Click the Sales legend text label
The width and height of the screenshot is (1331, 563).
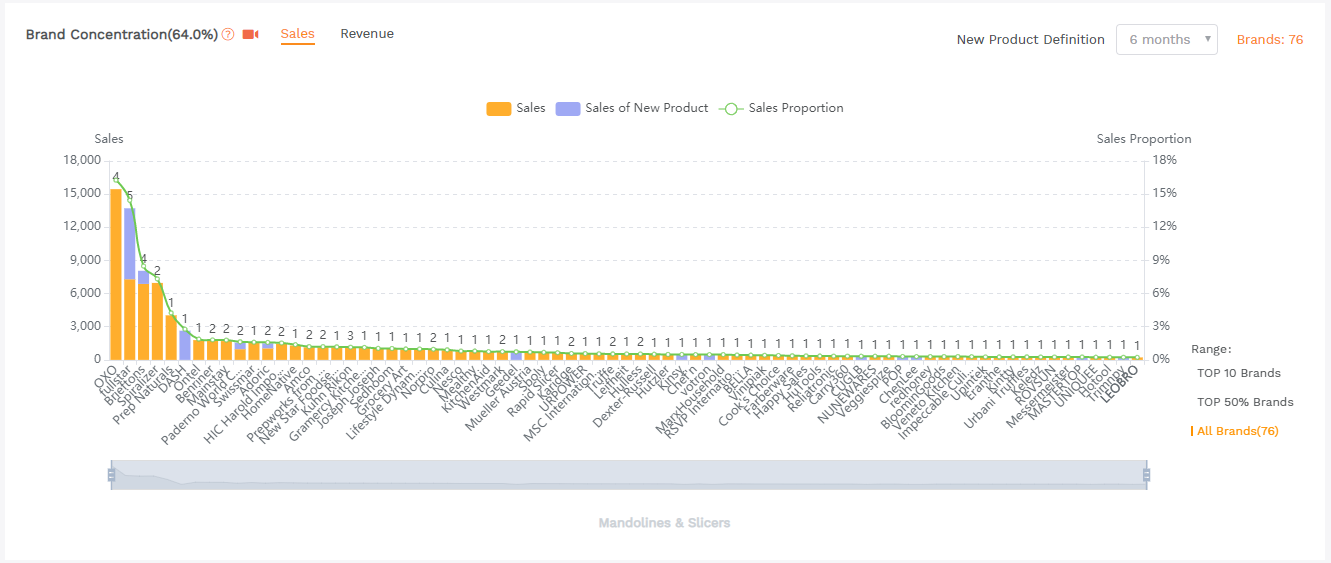531,108
